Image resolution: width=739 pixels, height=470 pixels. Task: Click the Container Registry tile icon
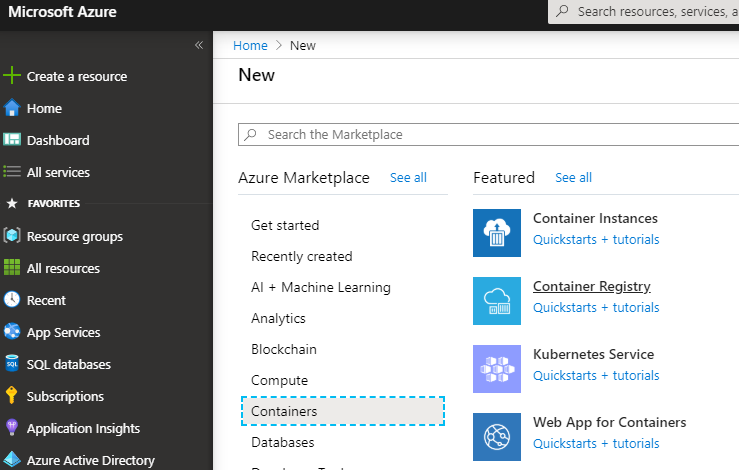497,301
